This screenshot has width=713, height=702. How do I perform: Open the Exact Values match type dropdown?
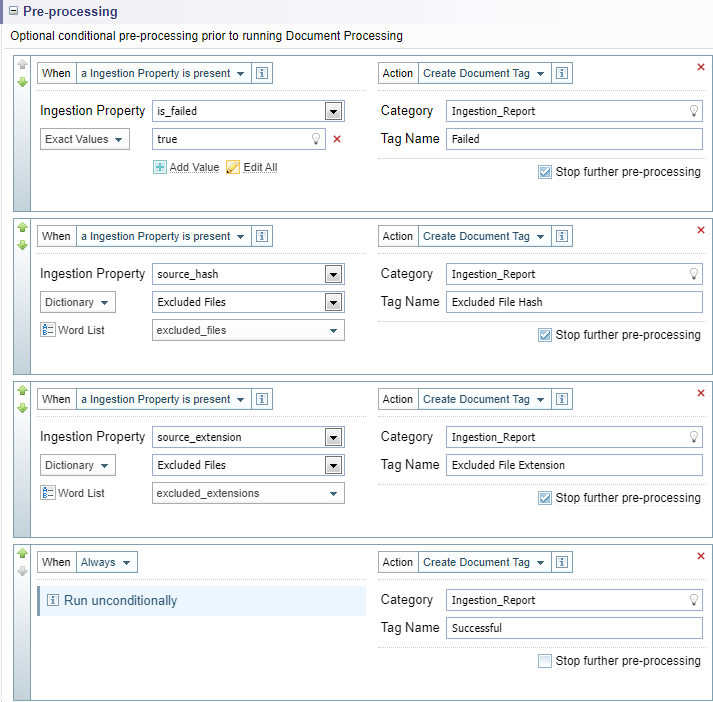(x=85, y=139)
